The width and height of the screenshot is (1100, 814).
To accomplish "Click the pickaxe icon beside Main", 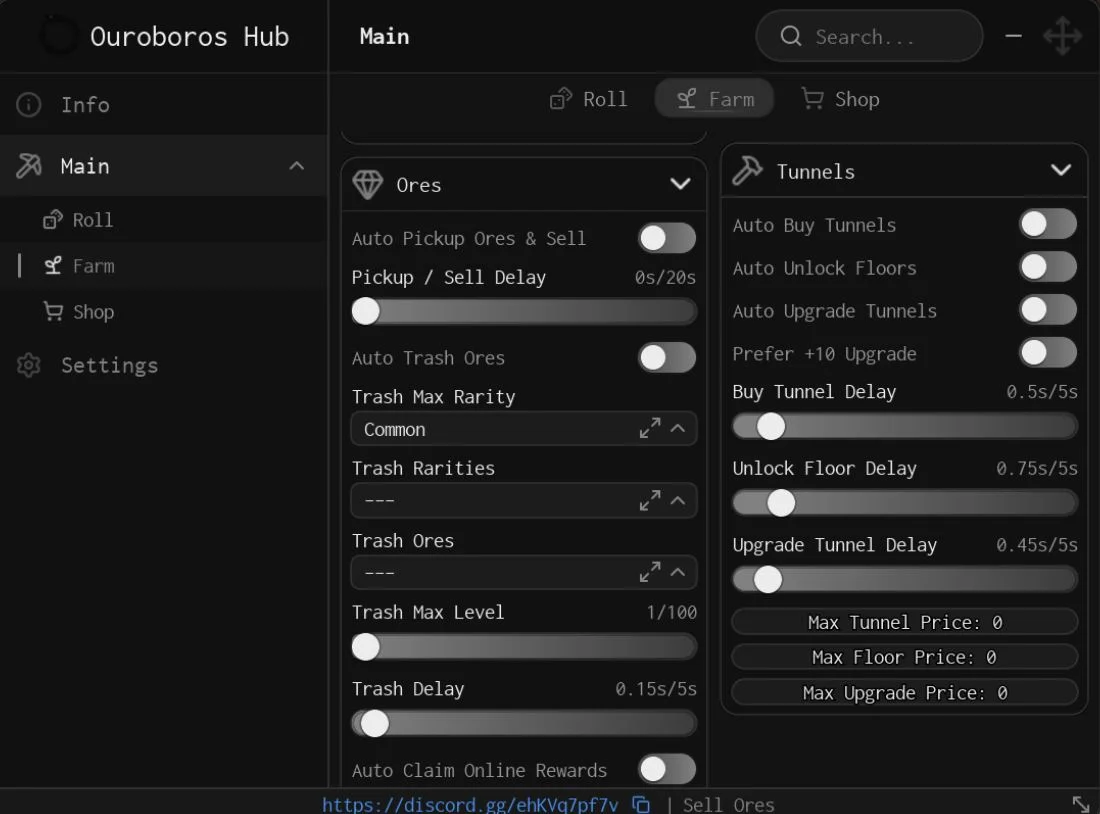I will click(x=29, y=166).
